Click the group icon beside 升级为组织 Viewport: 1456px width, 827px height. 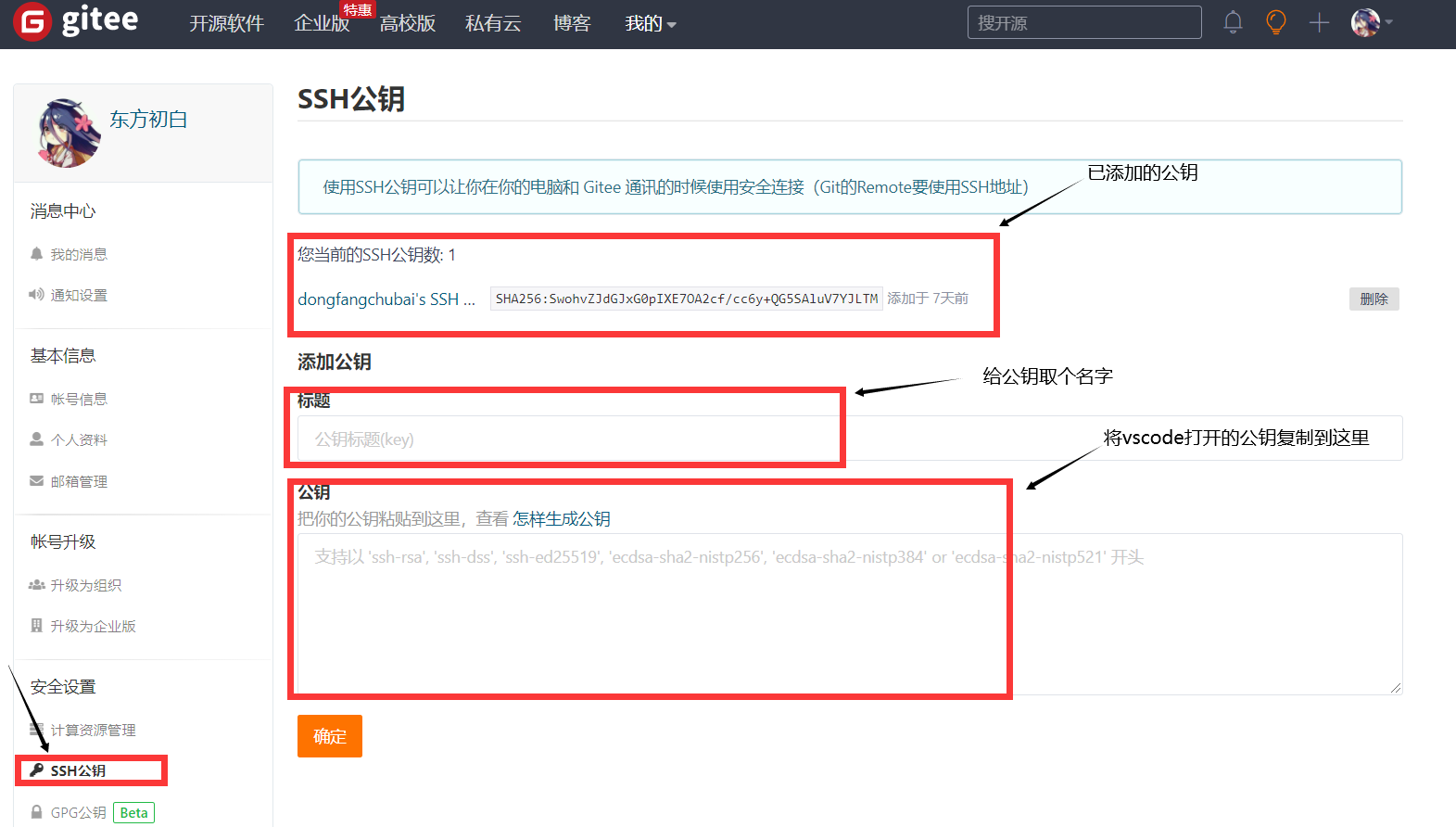tap(36, 585)
